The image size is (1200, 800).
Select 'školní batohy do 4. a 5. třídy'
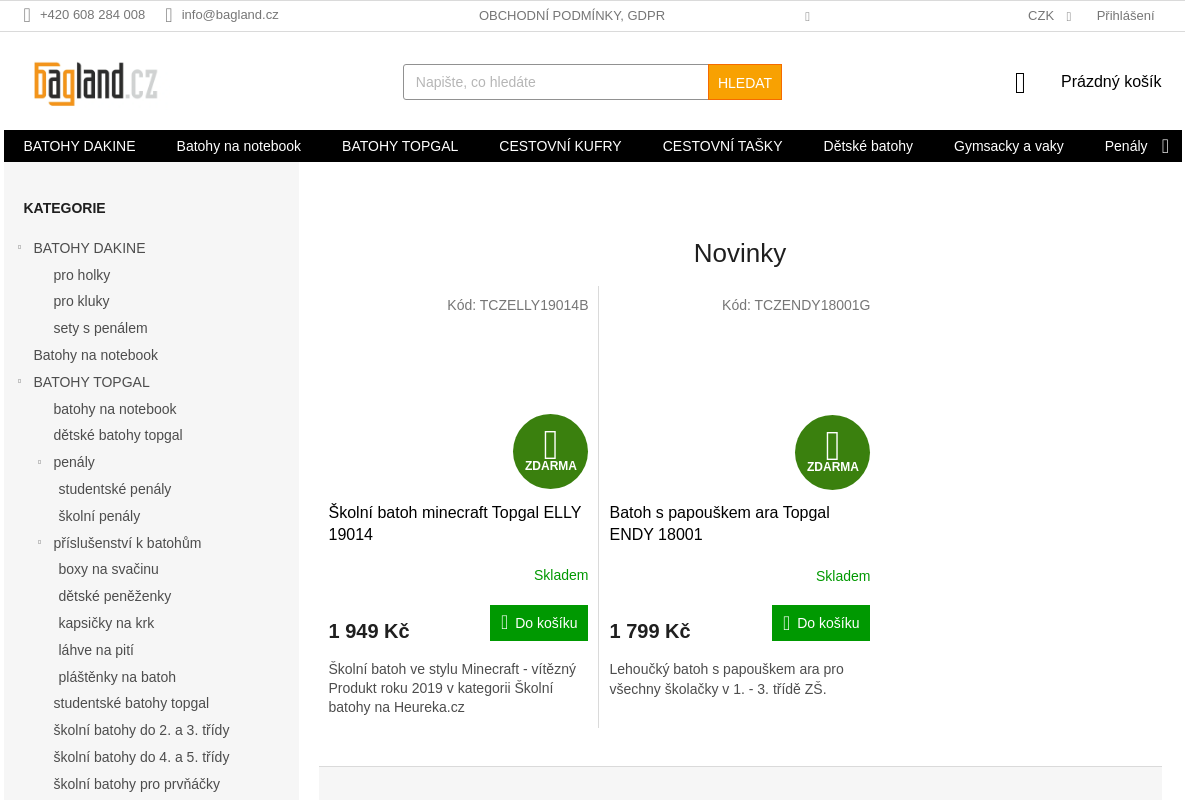(x=141, y=757)
